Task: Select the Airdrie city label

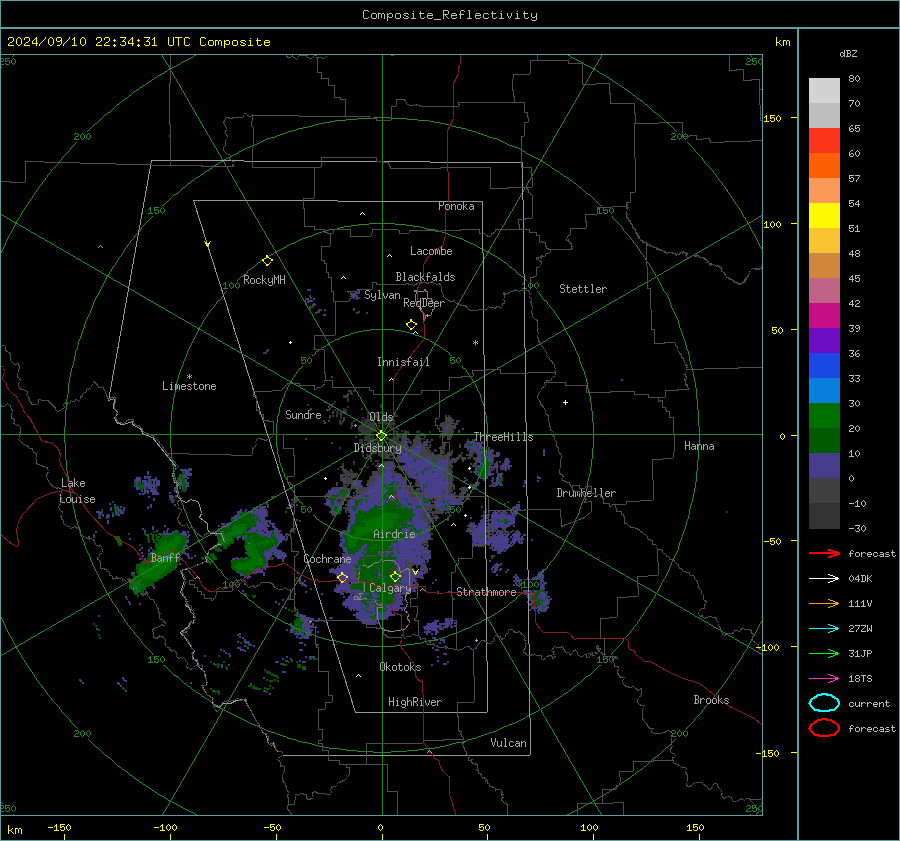Action: click(394, 534)
